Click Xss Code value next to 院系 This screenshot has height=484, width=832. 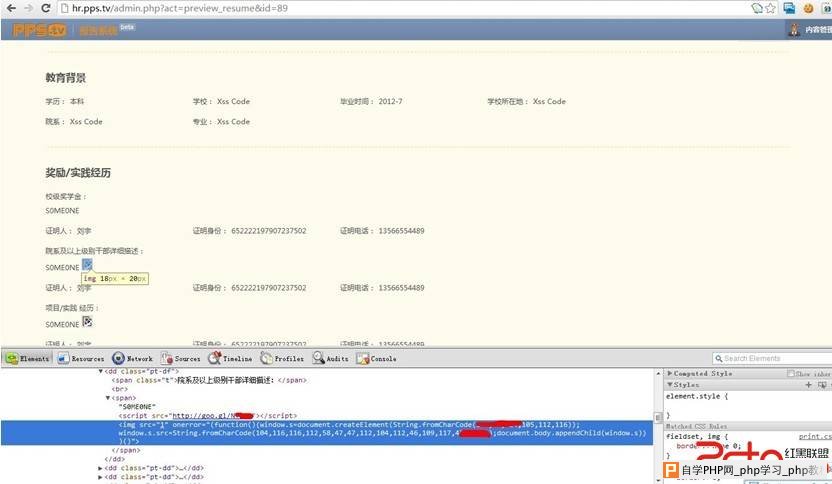pyautogui.click(x=86, y=122)
